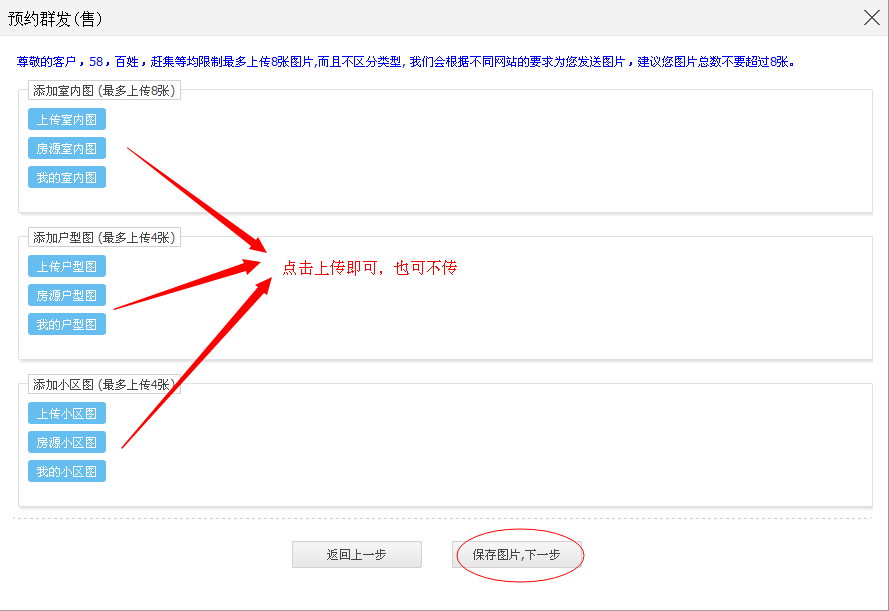Click the 添加小区图 (最多上传4张) group label
Viewport: 889px width, 611px height.
(104, 385)
